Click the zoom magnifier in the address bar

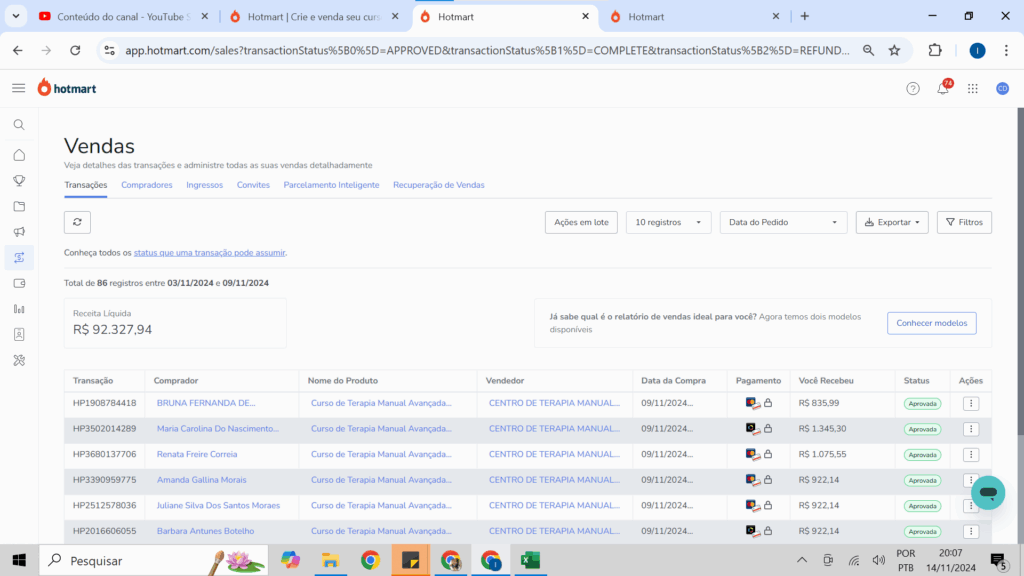tap(869, 50)
